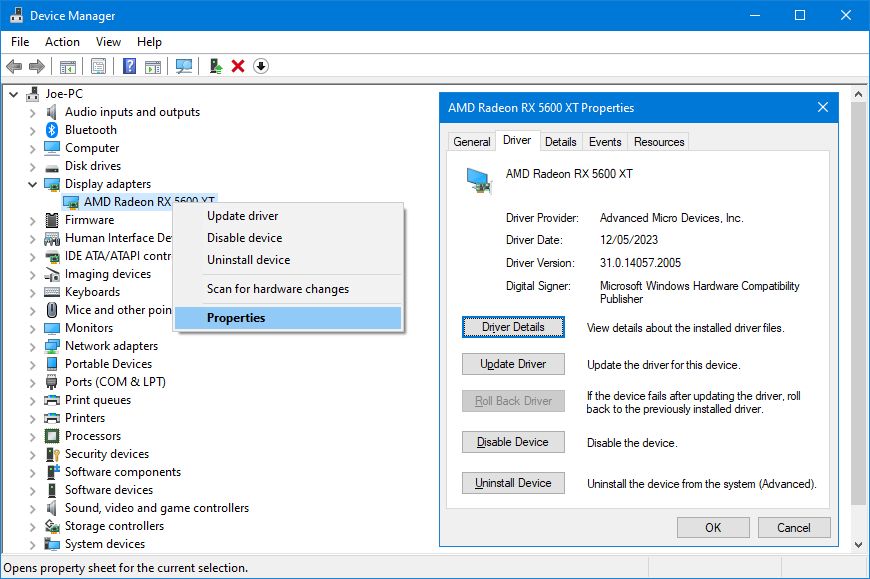Expand the Print queues category

[32, 400]
